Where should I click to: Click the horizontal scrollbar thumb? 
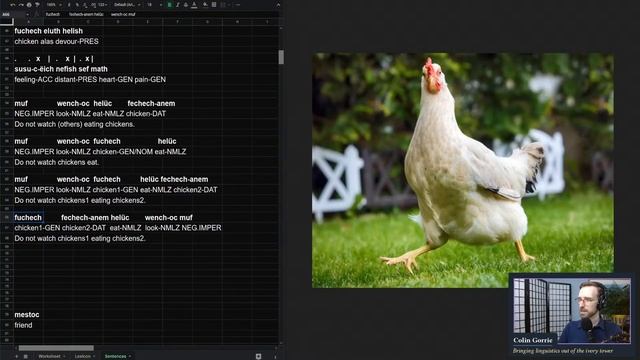tap(56, 348)
